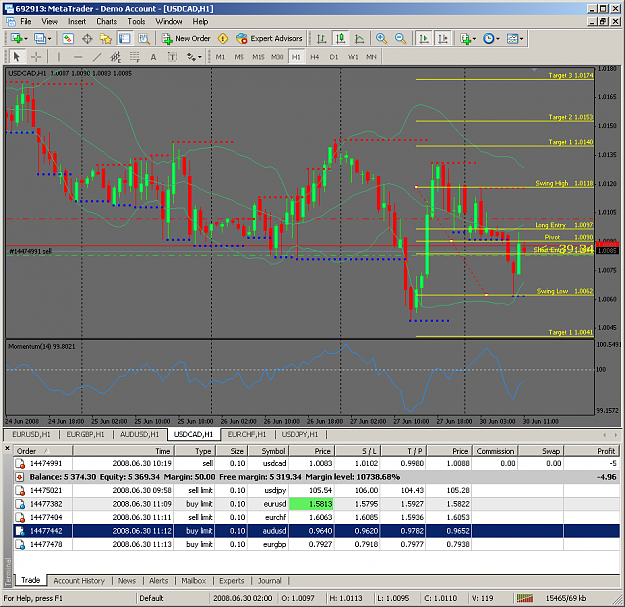Switch to M1 timeframe
Viewport: 625px width, 607px height.
pyautogui.click(x=220, y=57)
